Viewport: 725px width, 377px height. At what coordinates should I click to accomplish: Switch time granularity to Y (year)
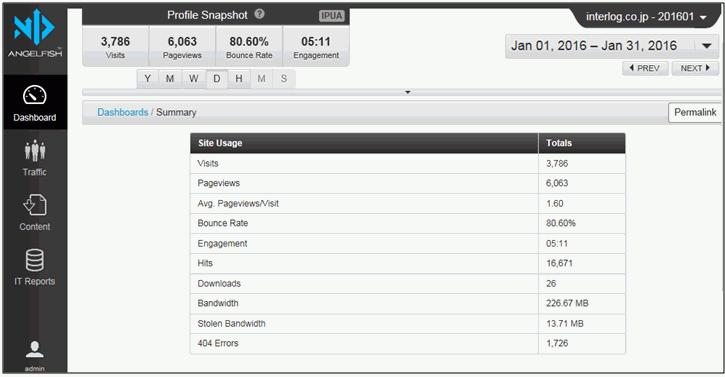(147, 79)
